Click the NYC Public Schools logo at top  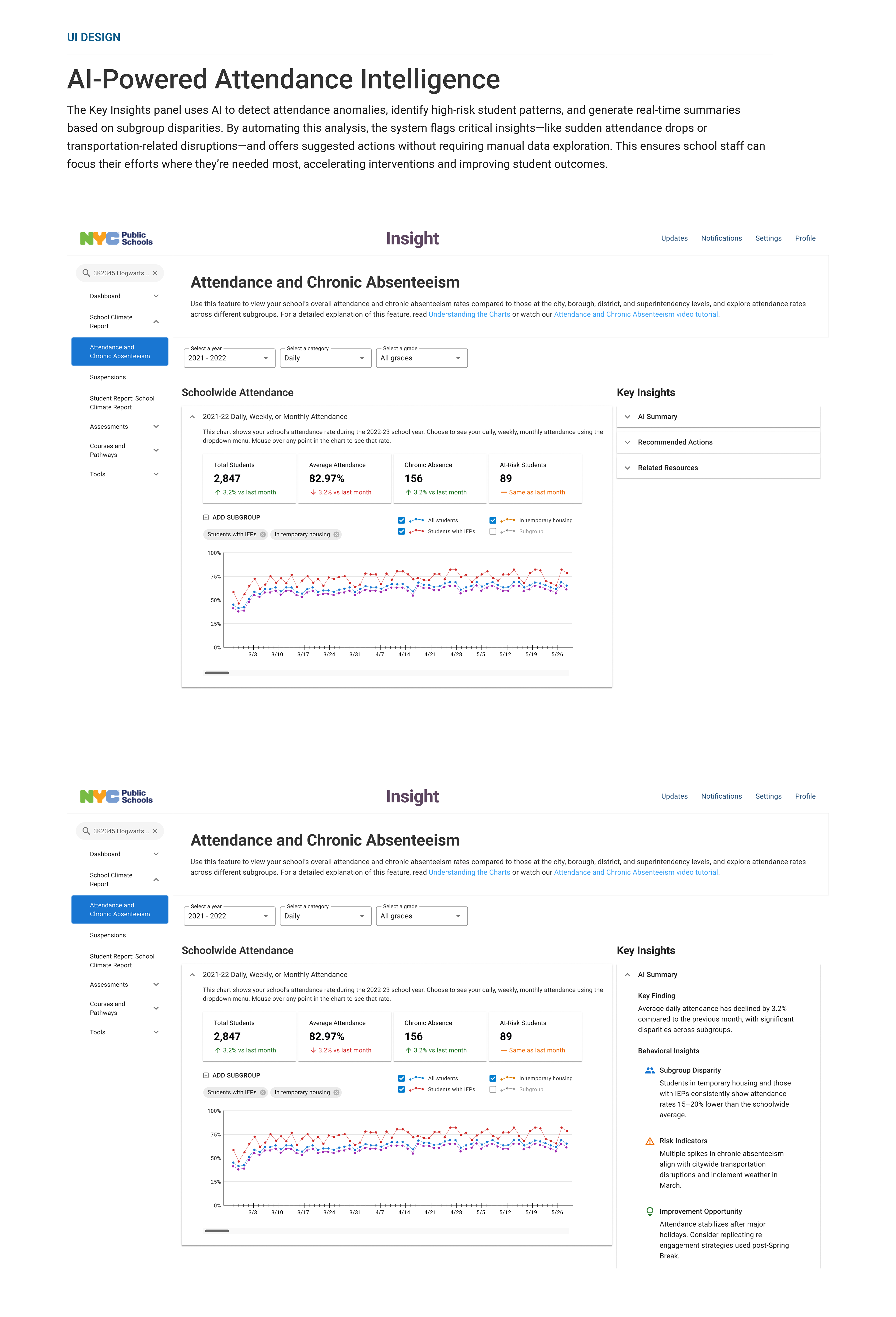tap(116, 239)
